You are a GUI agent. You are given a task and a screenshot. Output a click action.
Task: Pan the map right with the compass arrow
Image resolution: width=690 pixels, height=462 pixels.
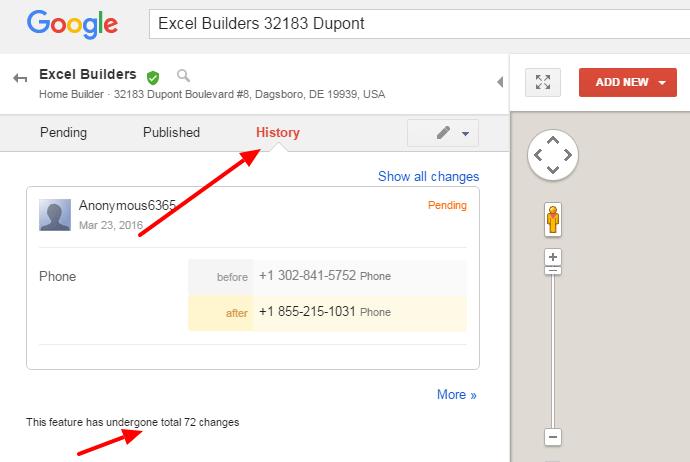tap(568, 155)
